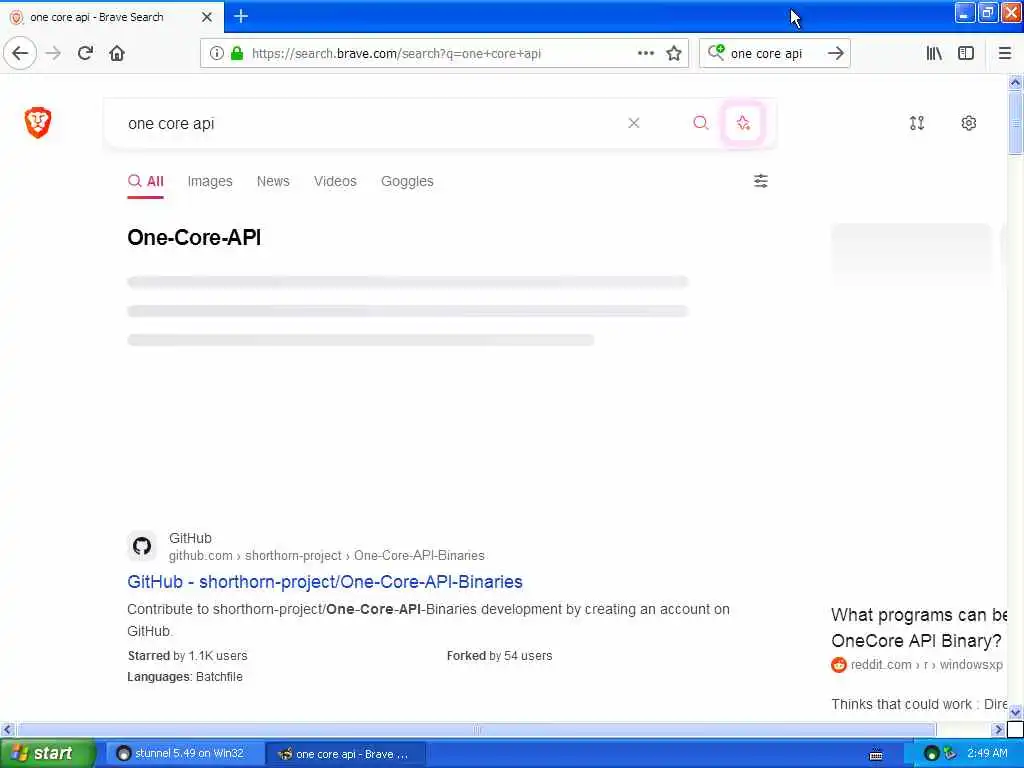
Task: Open the Library bookshelf icon
Action: pyautogui.click(x=934, y=54)
